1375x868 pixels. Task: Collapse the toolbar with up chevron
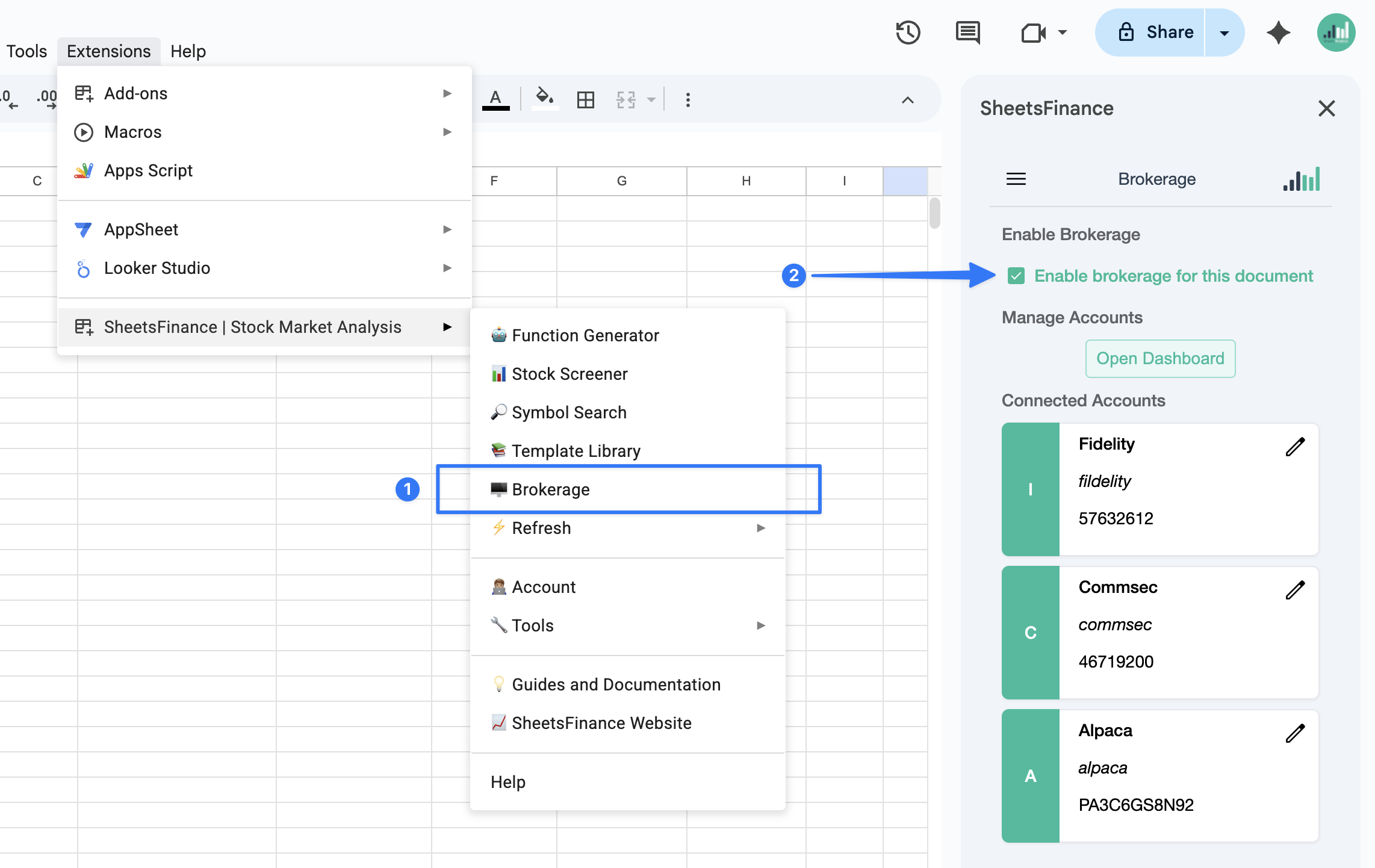coord(907,100)
